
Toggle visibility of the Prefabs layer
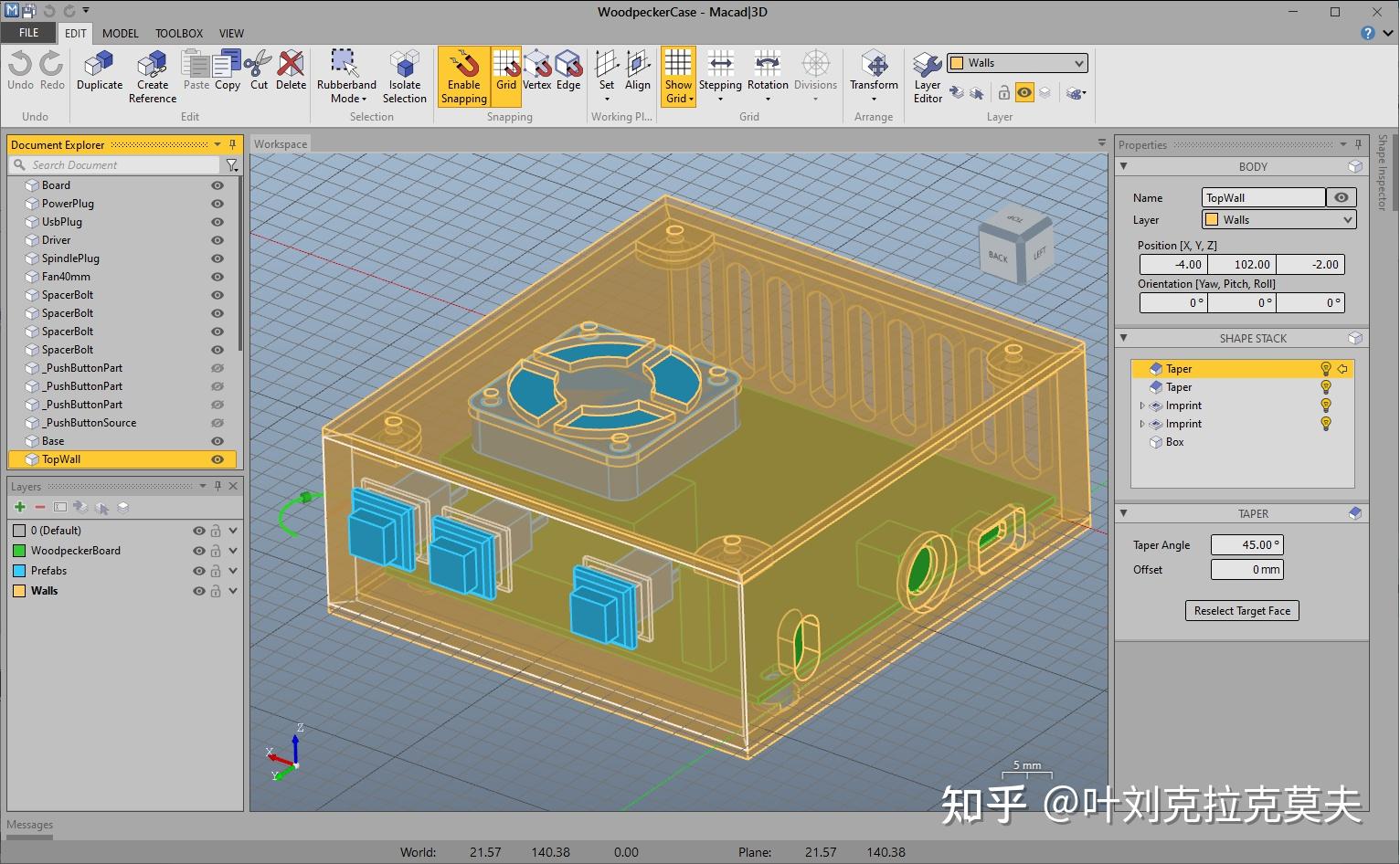coord(198,570)
